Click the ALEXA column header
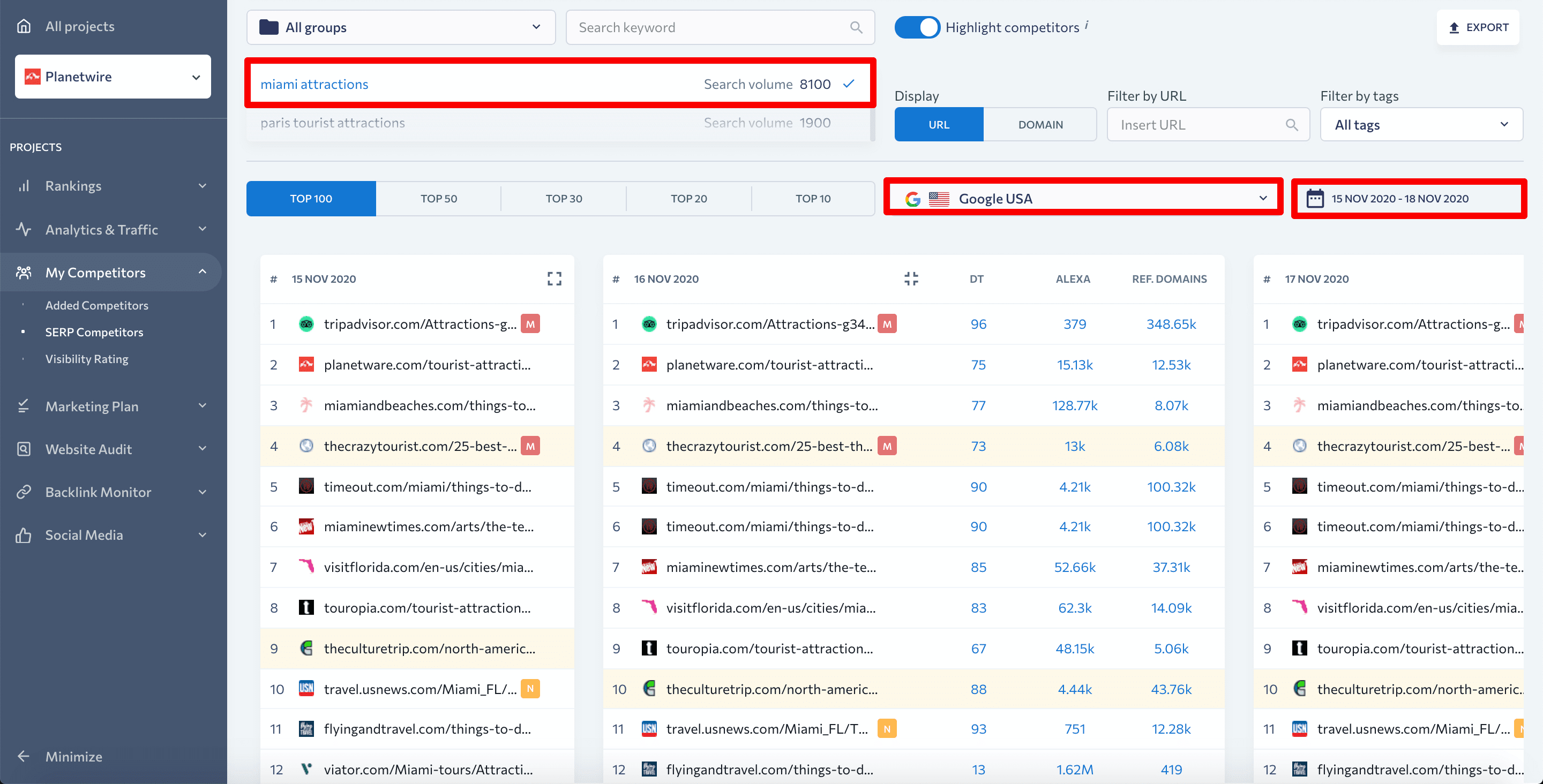The height and width of the screenshot is (784, 1543). pyautogui.click(x=1072, y=278)
